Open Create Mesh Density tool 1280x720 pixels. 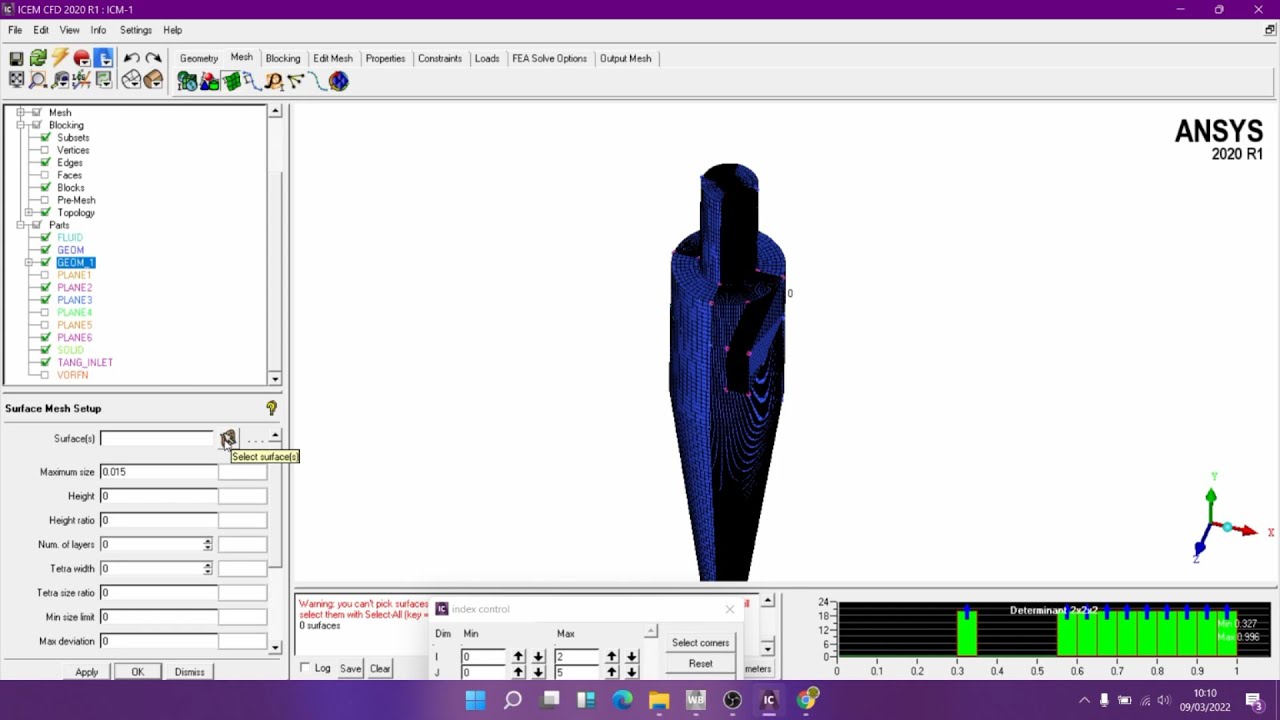click(274, 82)
